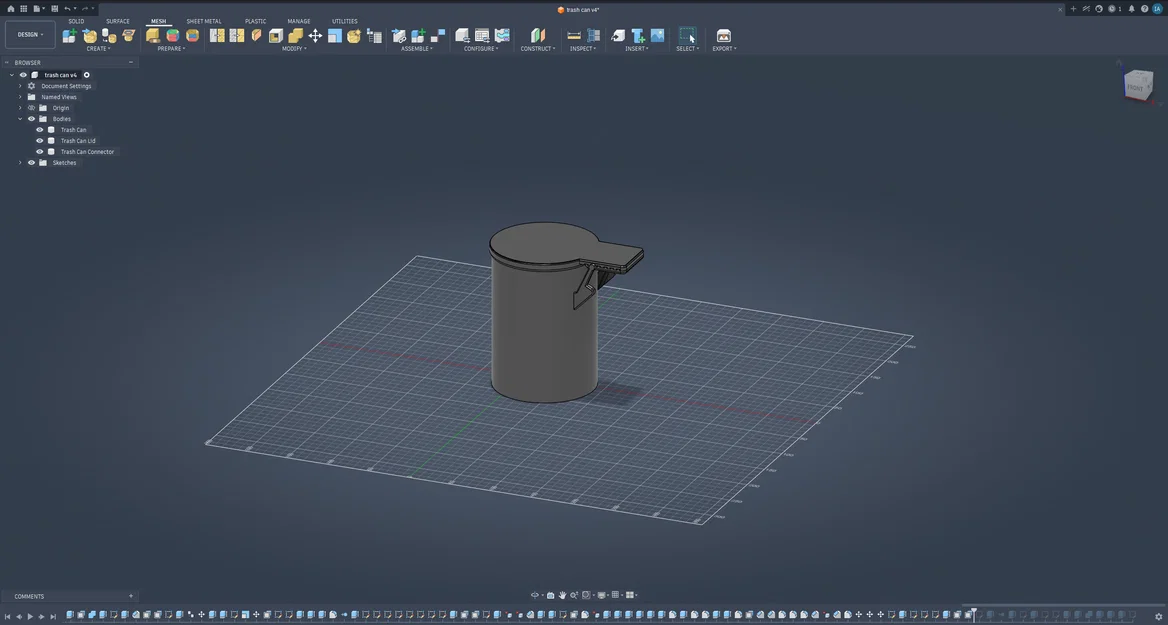Open the CREATE dropdown menu

click(x=98, y=49)
